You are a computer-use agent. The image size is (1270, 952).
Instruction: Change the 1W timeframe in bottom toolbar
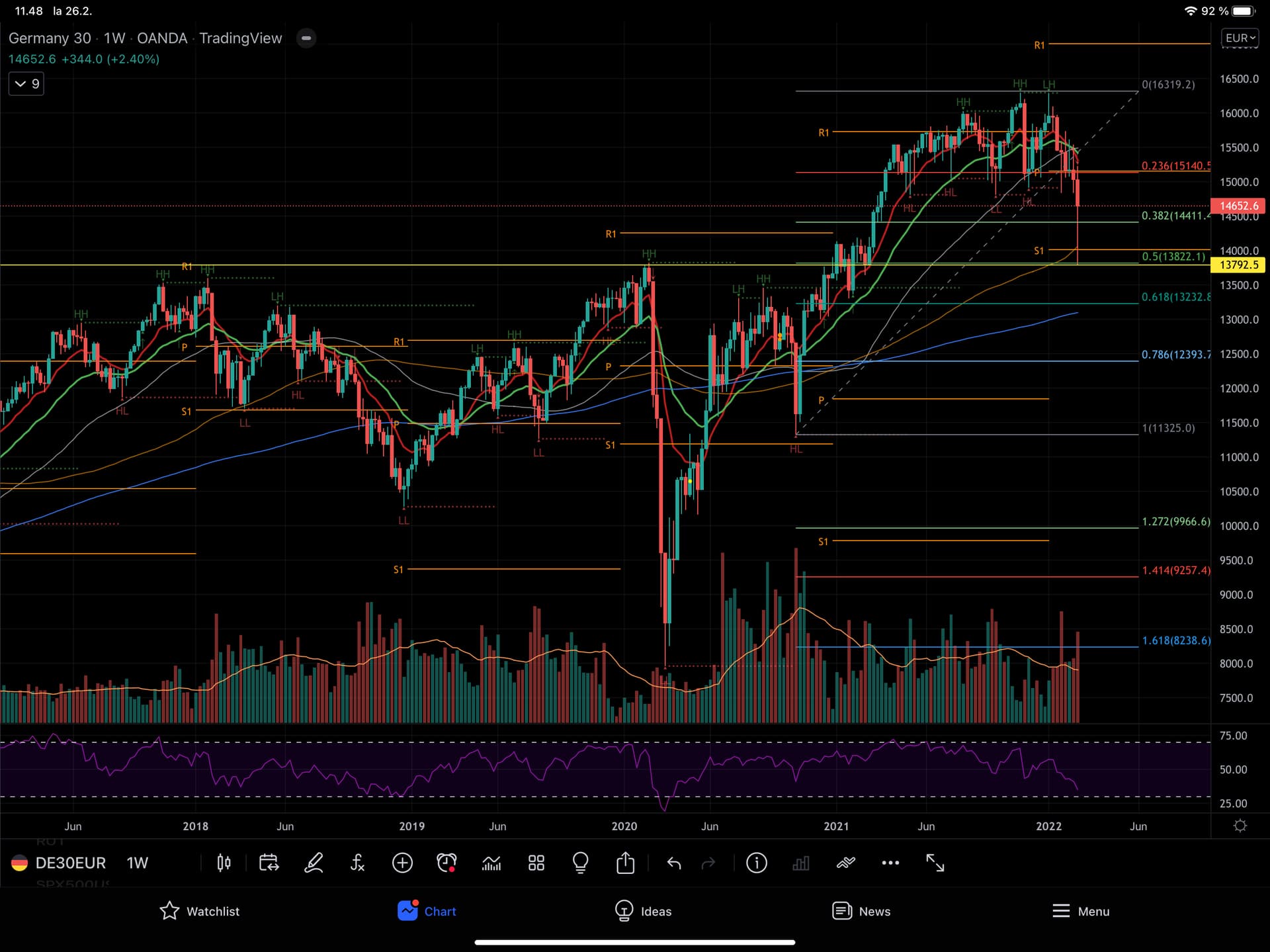(x=138, y=863)
